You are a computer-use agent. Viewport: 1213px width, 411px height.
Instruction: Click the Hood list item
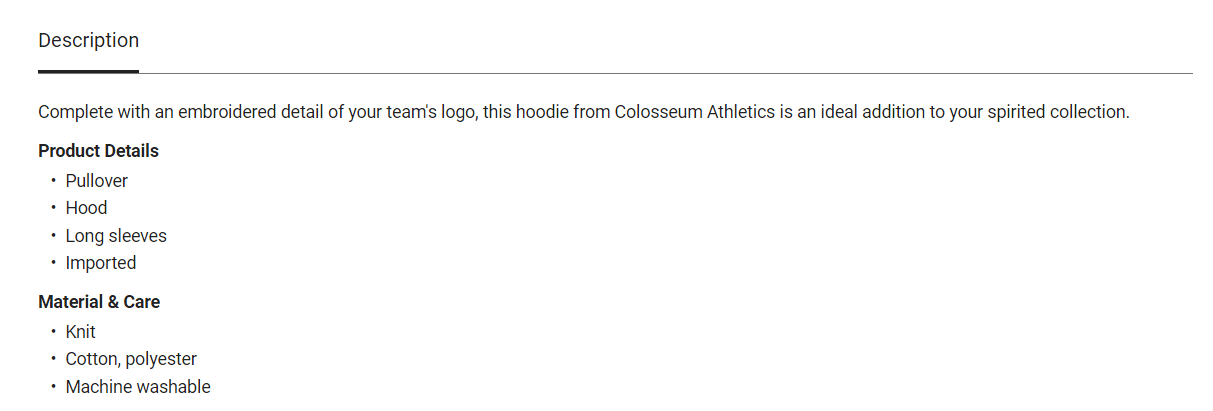click(86, 208)
